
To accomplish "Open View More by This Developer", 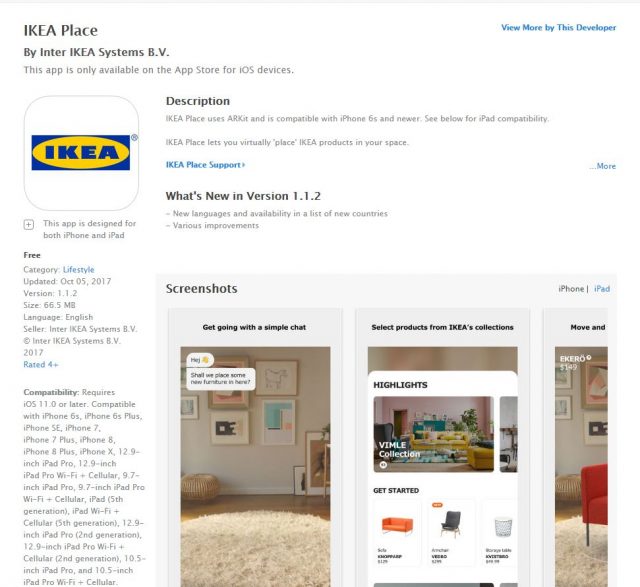I will [x=558, y=28].
